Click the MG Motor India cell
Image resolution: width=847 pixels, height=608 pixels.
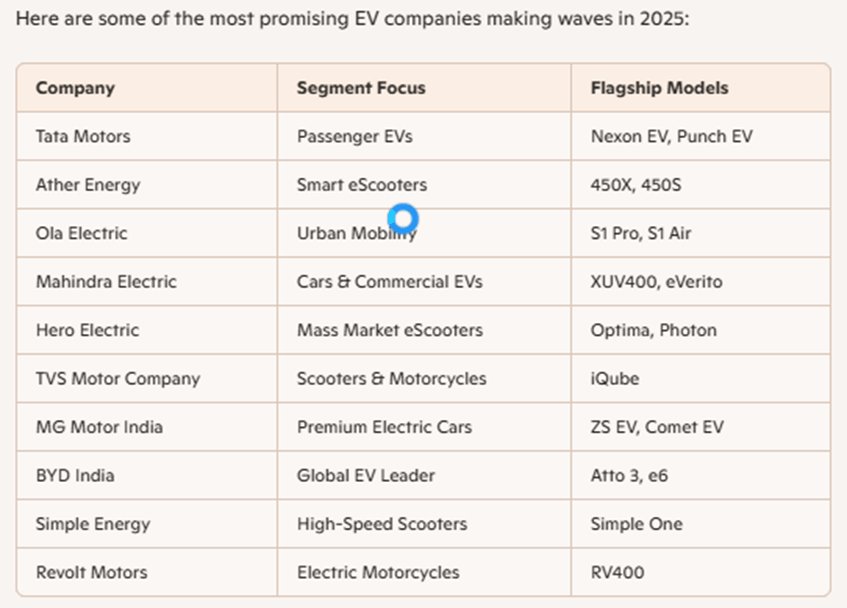[99, 427]
